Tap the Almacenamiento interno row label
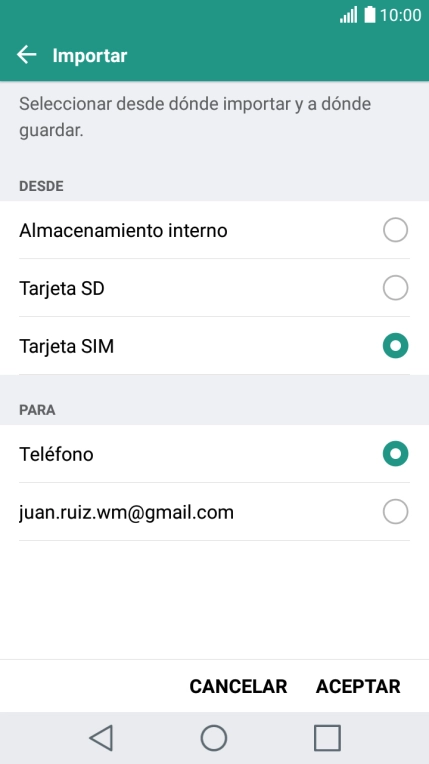The image size is (429, 764). pos(123,230)
